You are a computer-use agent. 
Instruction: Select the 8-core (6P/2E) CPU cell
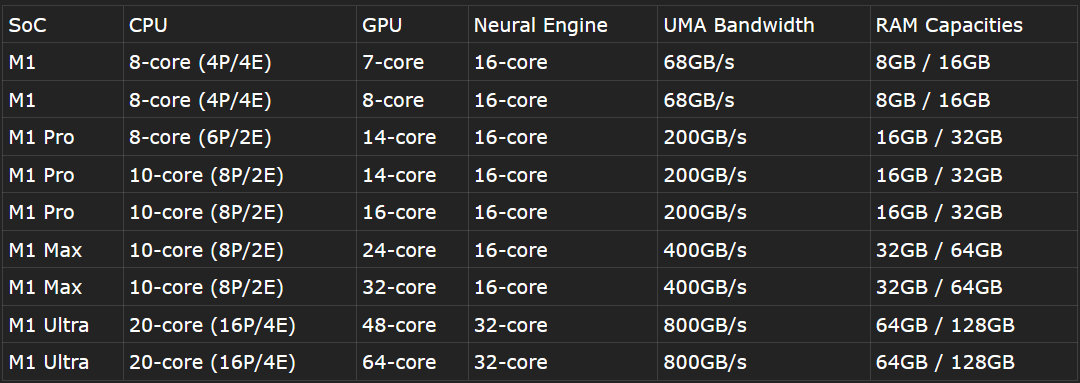tap(200, 138)
